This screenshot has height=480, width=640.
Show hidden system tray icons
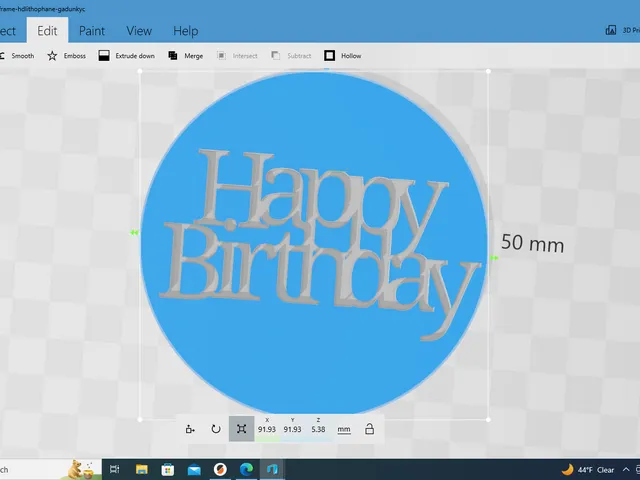tap(626, 470)
